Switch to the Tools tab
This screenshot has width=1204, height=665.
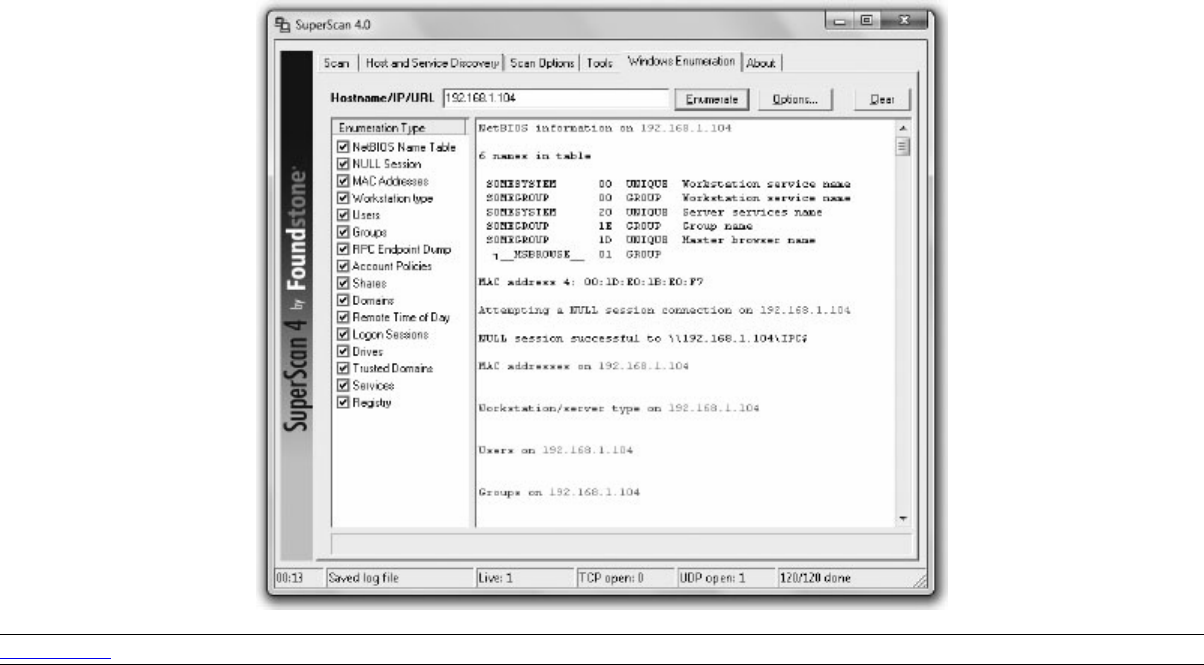coord(600,63)
